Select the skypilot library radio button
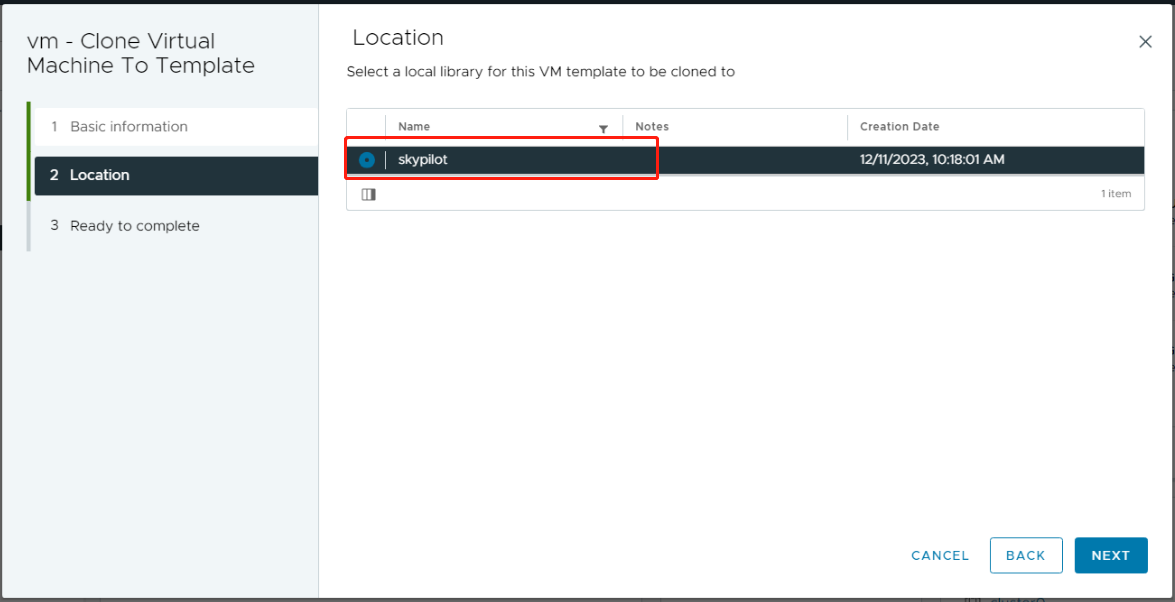This screenshot has height=602, width=1175. coord(366,160)
